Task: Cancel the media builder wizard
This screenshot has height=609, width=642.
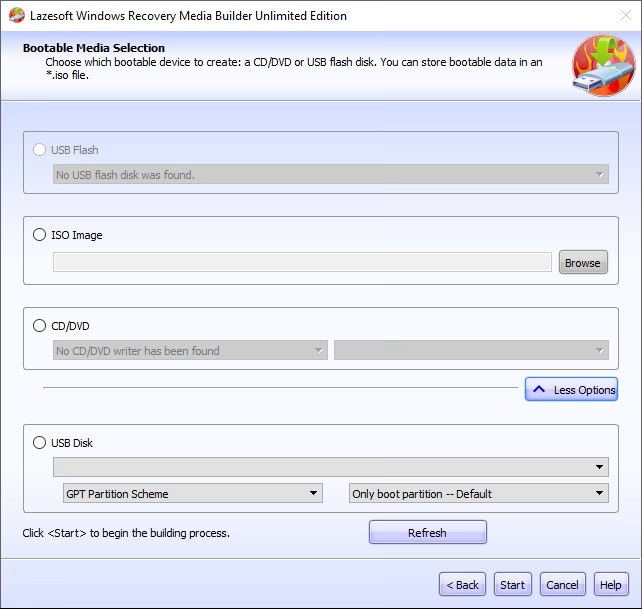Action: pyautogui.click(x=562, y=584)
